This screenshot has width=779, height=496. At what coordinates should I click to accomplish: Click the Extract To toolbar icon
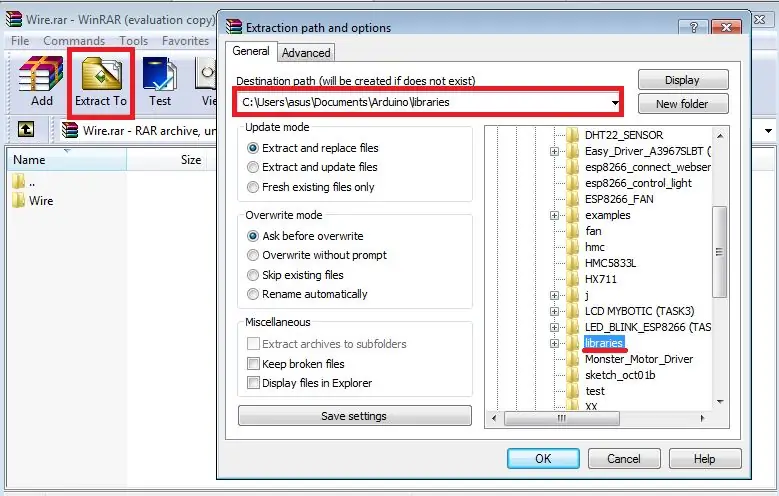(x=101, y=82)
